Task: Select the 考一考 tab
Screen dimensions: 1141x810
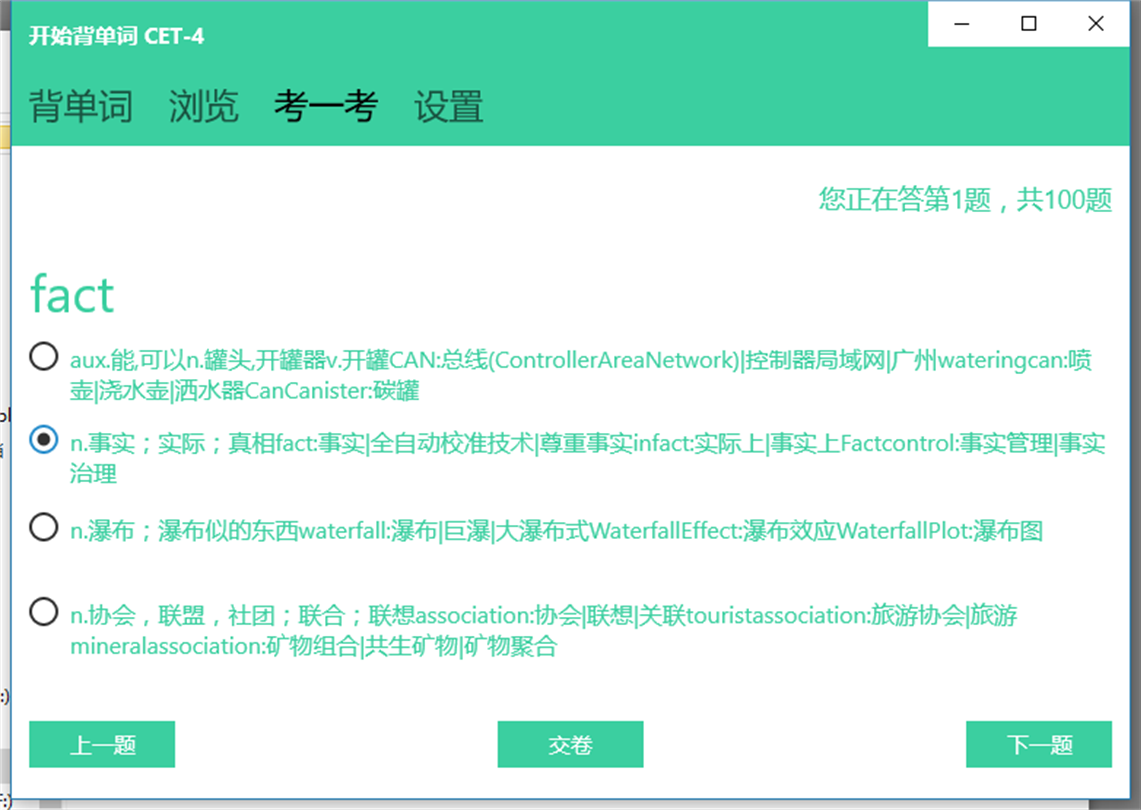Action: click(325, 106)
